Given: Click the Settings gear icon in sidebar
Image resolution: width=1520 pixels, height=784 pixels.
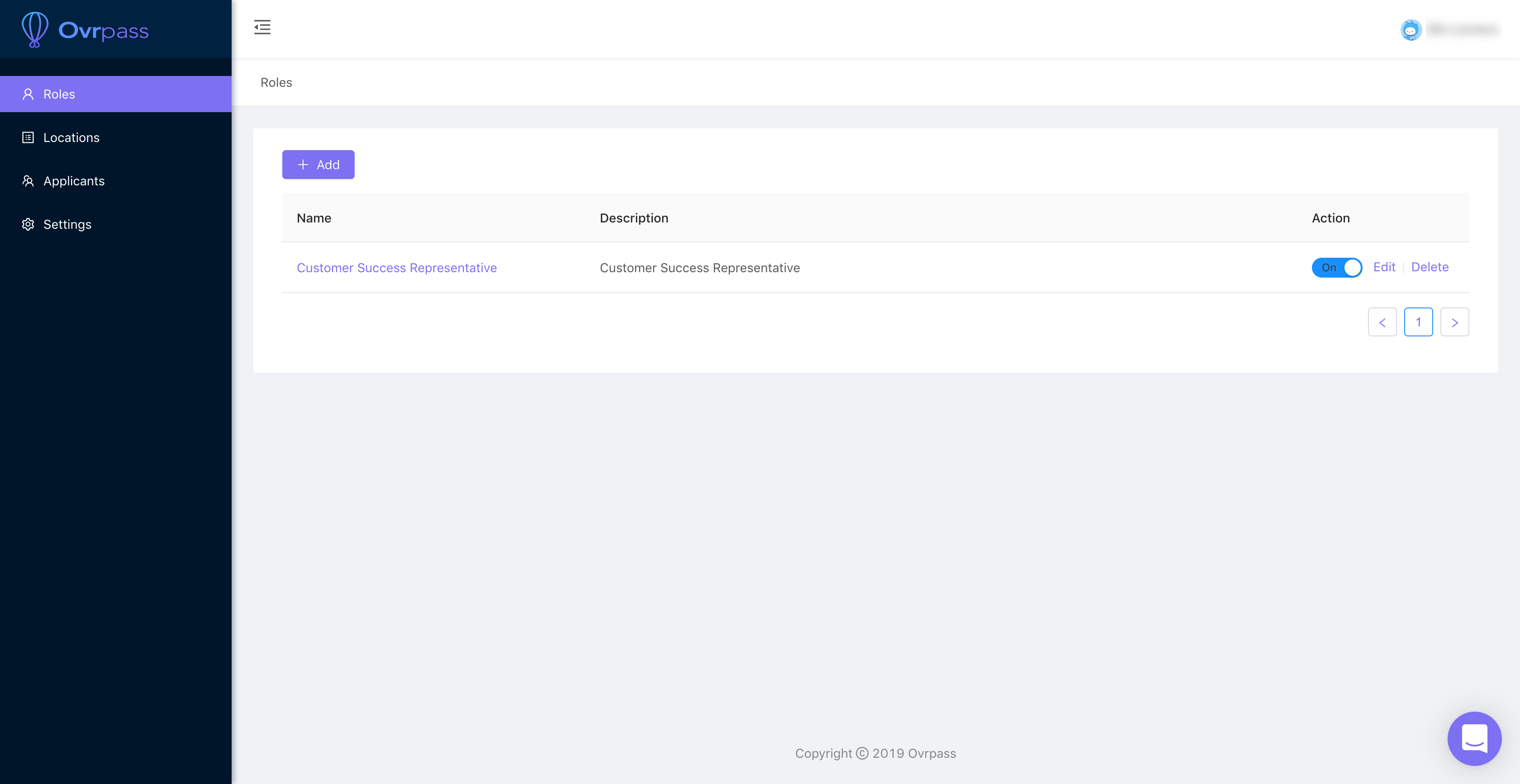Looking at the screenshot, I should point(28,224).
